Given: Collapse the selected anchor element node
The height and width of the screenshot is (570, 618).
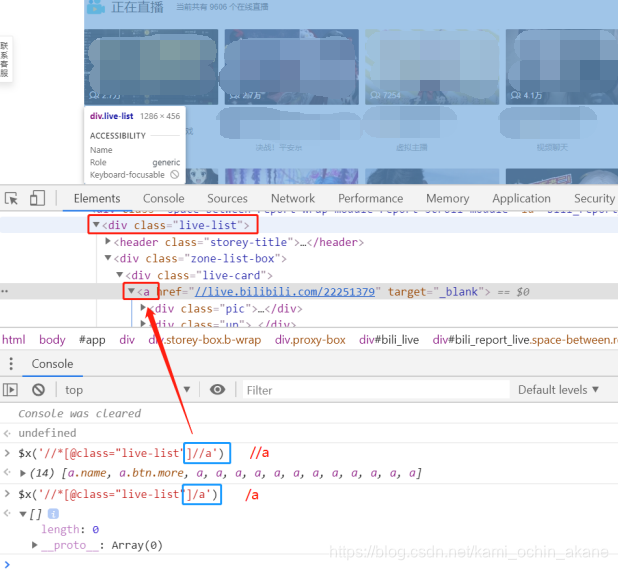Looking at the screenshot, I should (x=131, y=291).
